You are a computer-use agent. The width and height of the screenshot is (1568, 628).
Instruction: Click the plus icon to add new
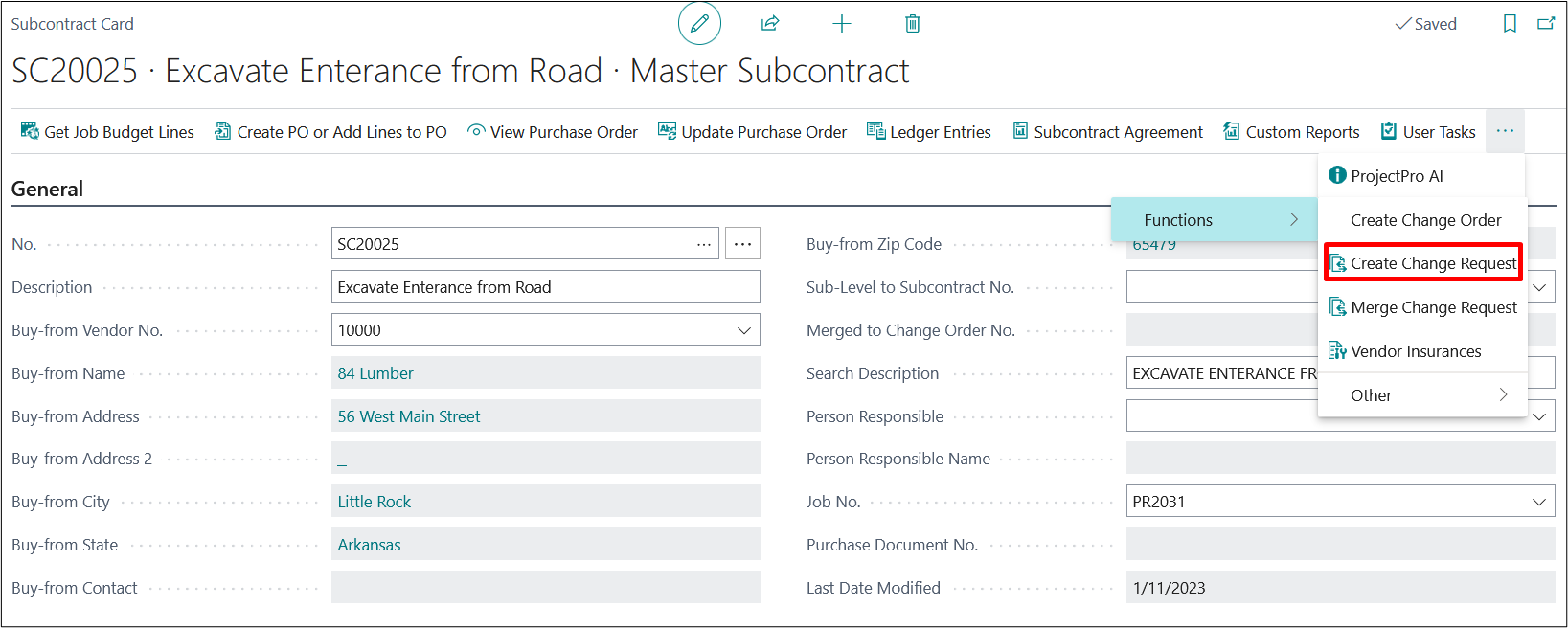[x=842, y=24]
